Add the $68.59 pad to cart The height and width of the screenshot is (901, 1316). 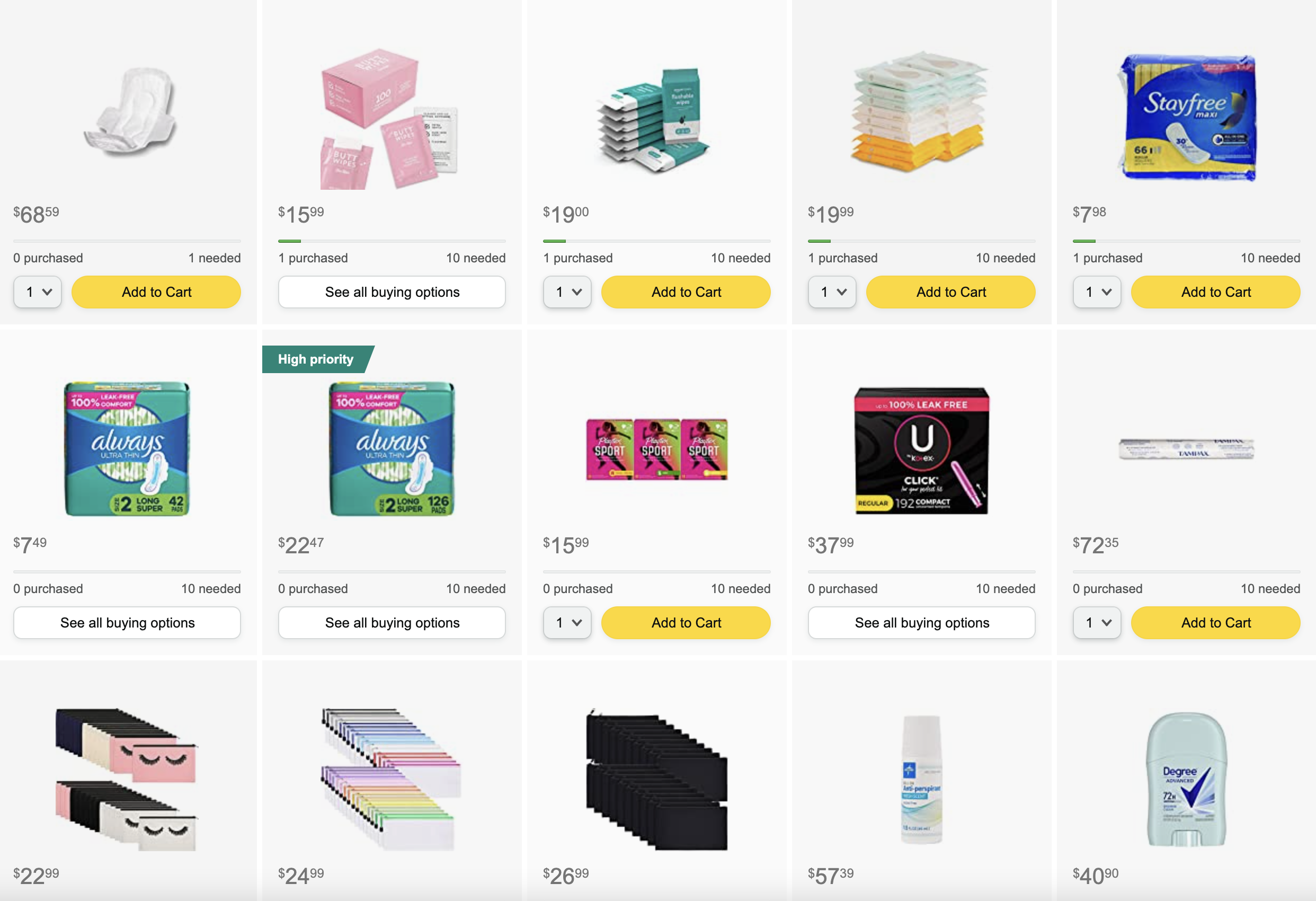point(156,292)
